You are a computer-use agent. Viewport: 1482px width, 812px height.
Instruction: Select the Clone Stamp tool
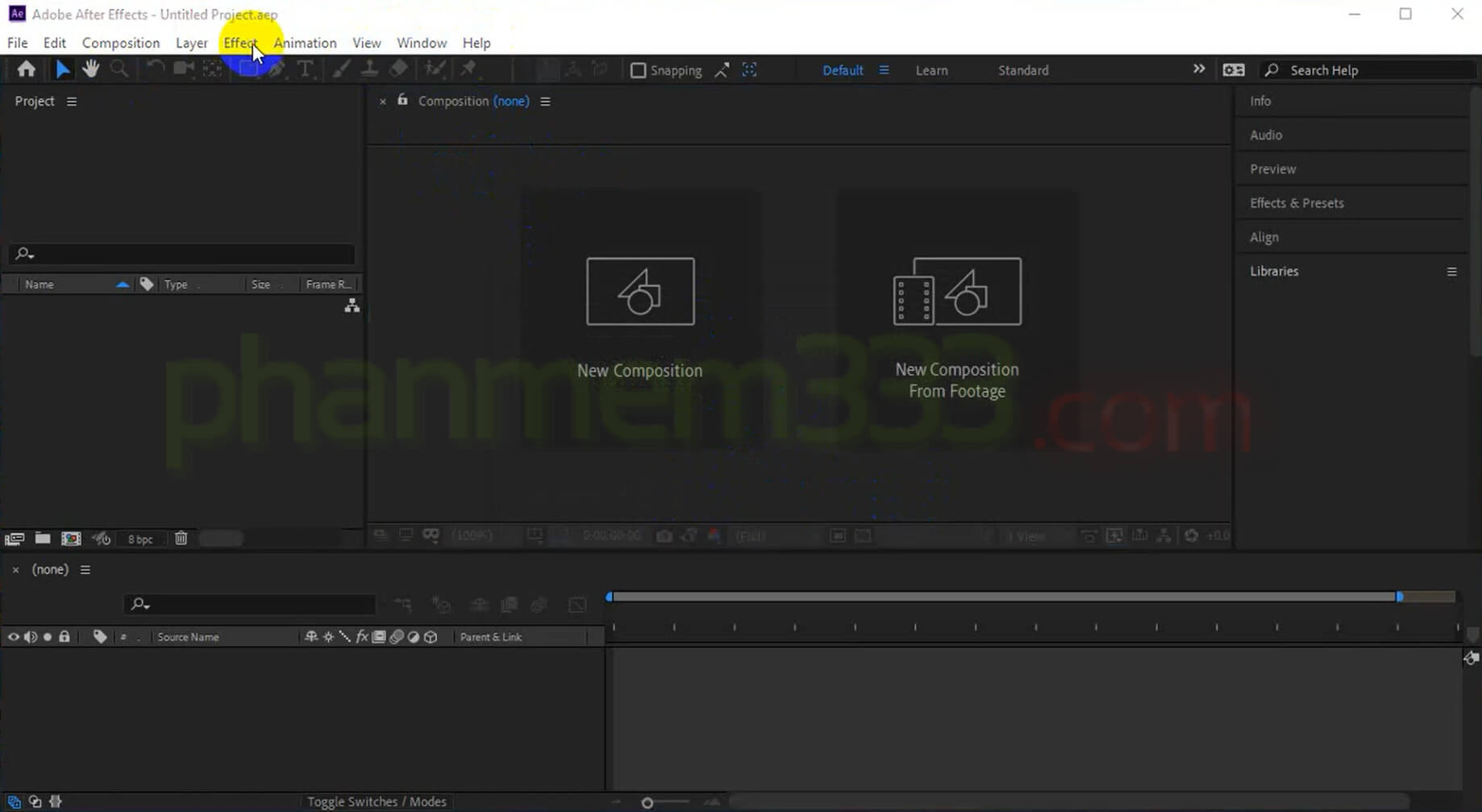point(369,69)
